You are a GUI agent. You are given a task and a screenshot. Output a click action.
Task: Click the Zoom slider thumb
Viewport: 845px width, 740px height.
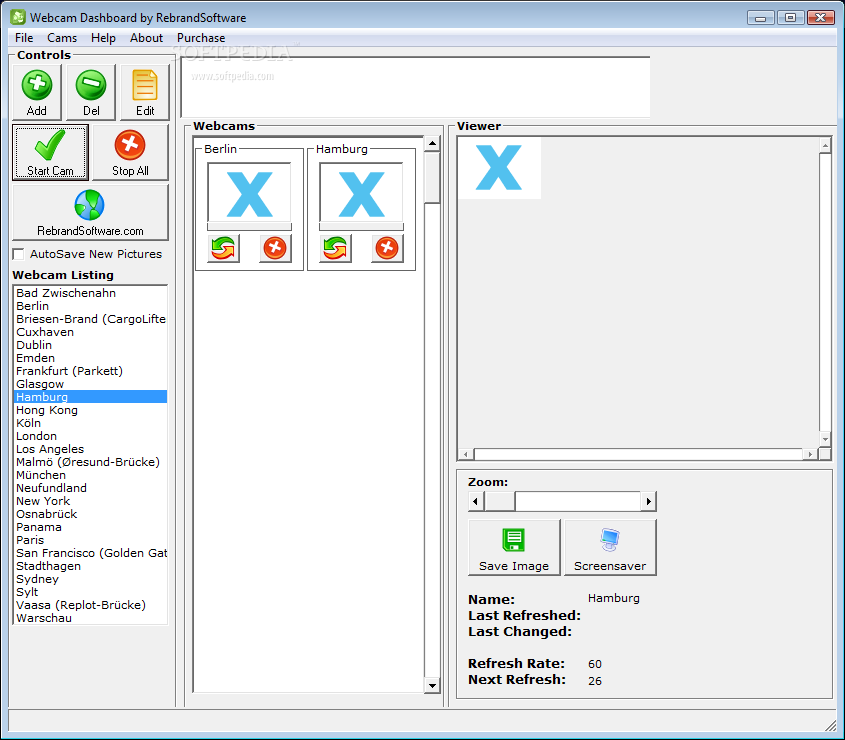point(500,501)
